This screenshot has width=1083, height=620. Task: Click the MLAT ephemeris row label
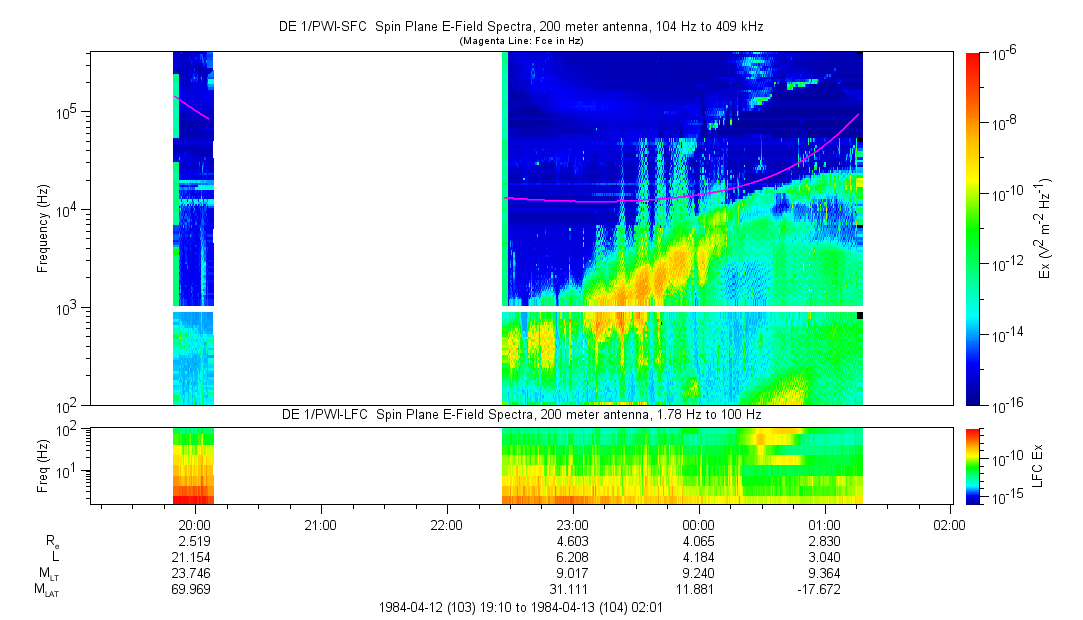point(46,591)
